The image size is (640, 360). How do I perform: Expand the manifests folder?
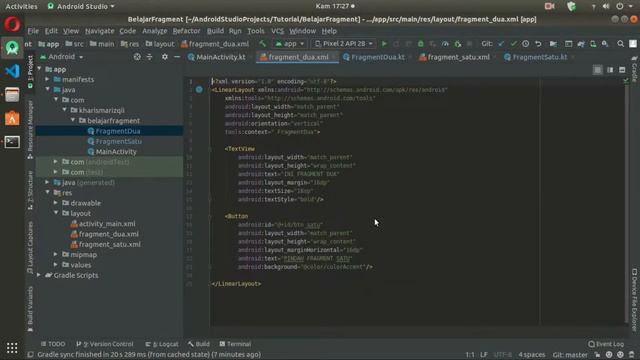click(47, 80)
